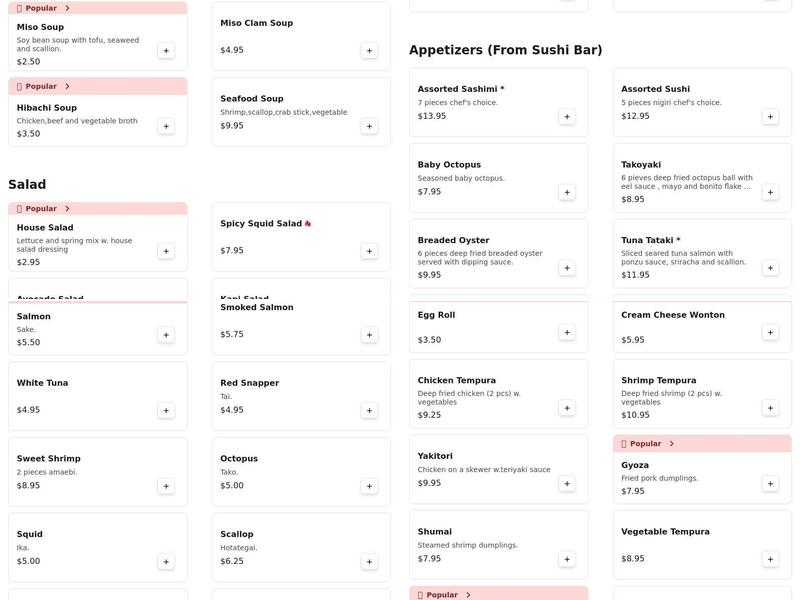Add Cream Cheese Wonton to order
The image size is (800, 600).
(770, 332)
